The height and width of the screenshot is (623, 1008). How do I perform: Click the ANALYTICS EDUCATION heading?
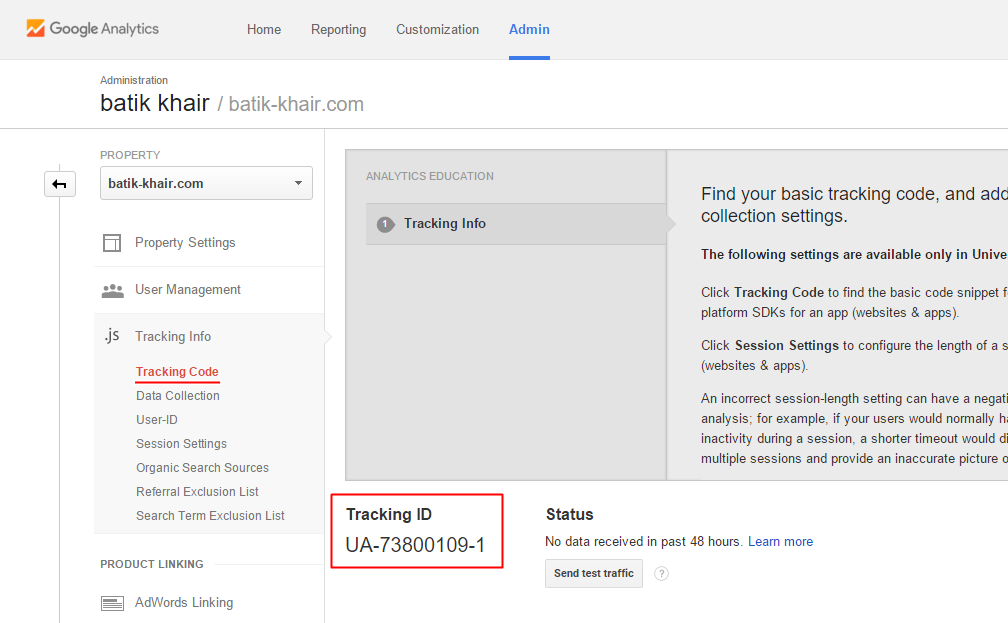pos(429,176)
